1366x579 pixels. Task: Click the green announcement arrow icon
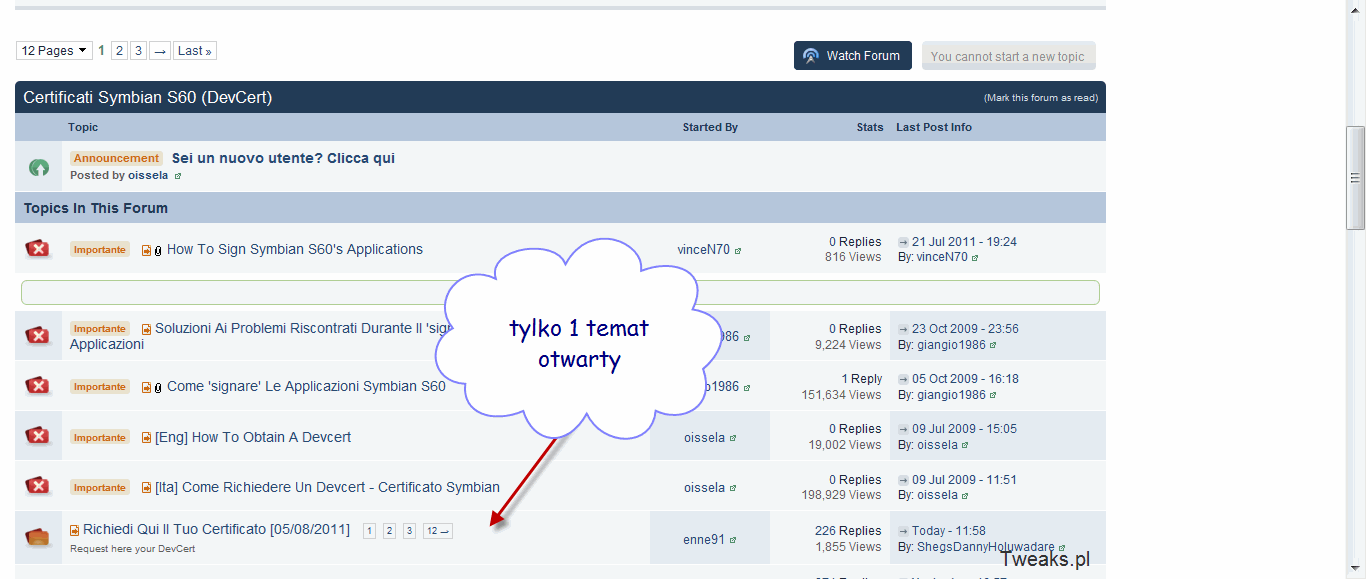[x=39, y=167]
